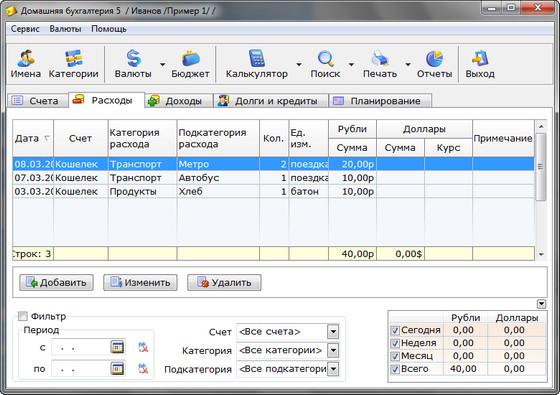Select the Метро expense row

(x=274, y=164)
